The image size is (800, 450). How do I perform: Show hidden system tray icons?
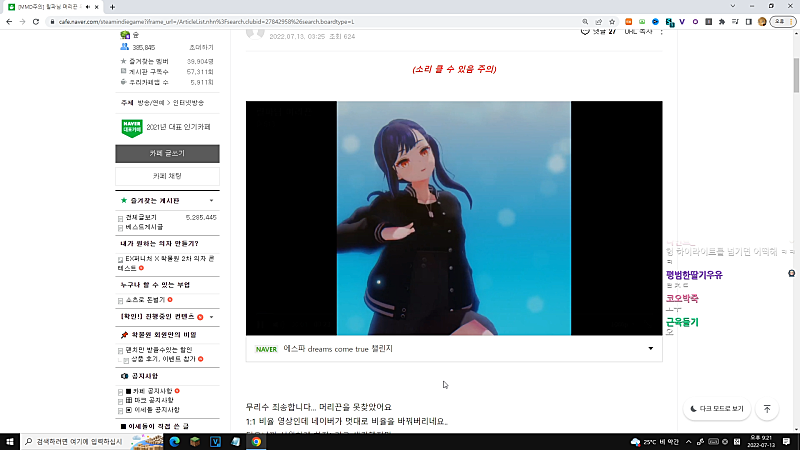tap(688, 442)
